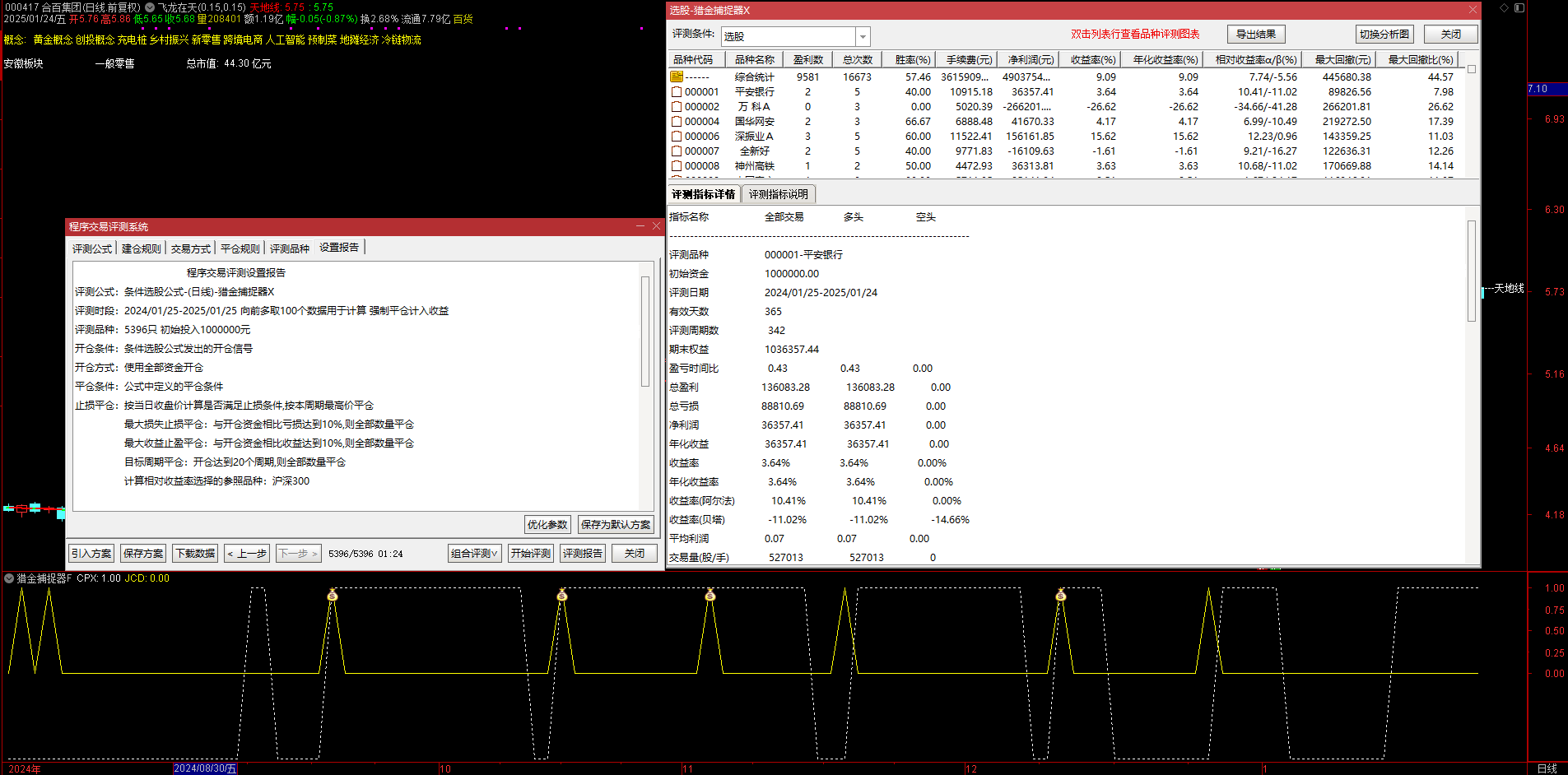Click the 开始评测 button
The image size is (1568, 775).
[531, 554]
